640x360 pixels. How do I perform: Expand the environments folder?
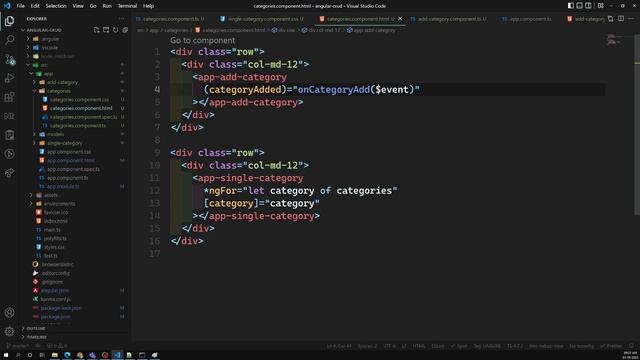pyautogui.click(x=59, y=204)
